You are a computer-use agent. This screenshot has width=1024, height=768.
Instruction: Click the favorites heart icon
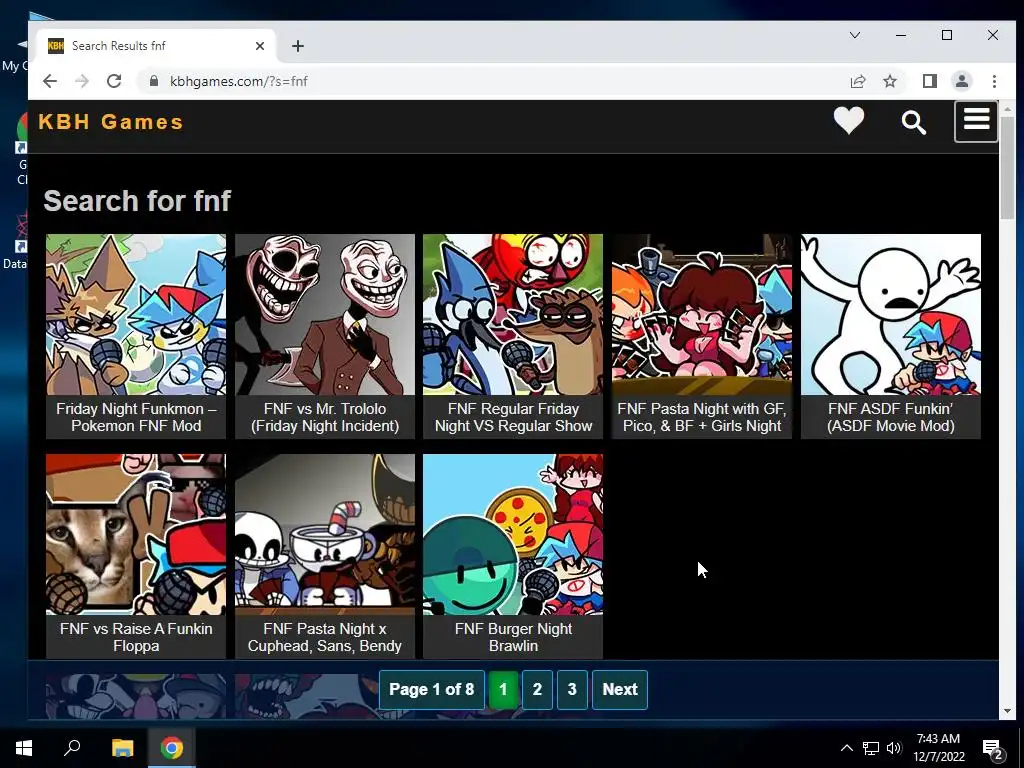[848, 121]
